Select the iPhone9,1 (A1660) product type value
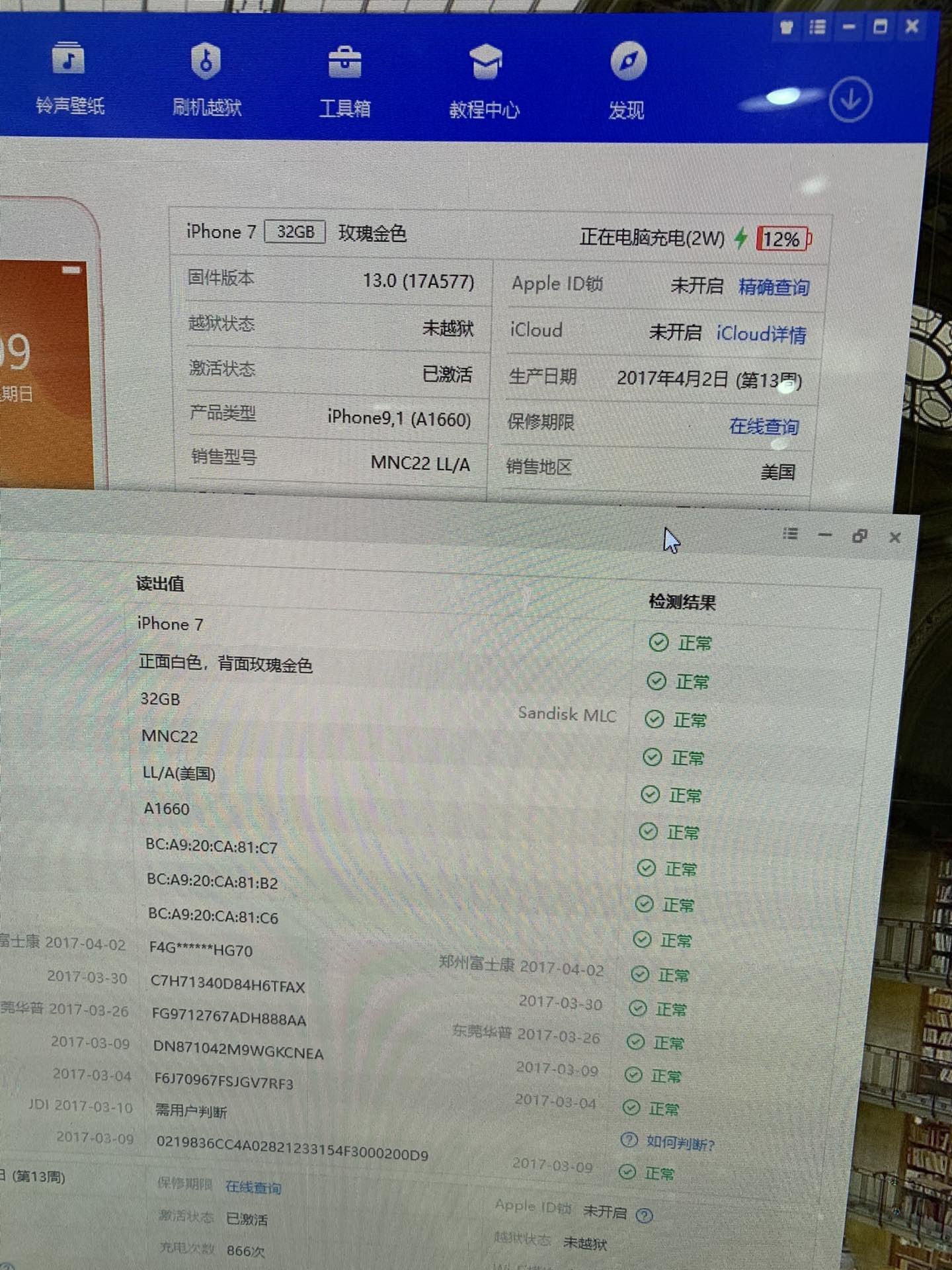 [399, 418]
